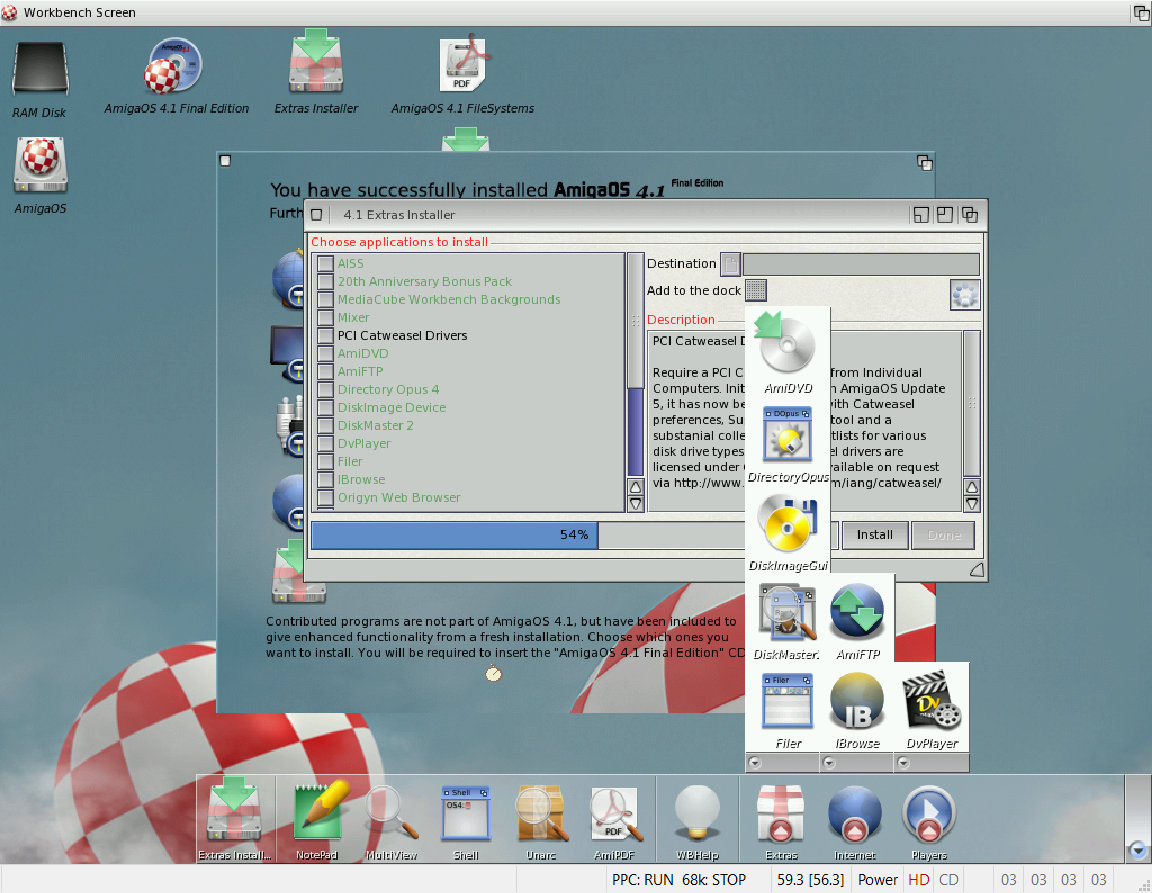Click the Done button
The image size is (1152, 893).
click(x=943, y=535)
